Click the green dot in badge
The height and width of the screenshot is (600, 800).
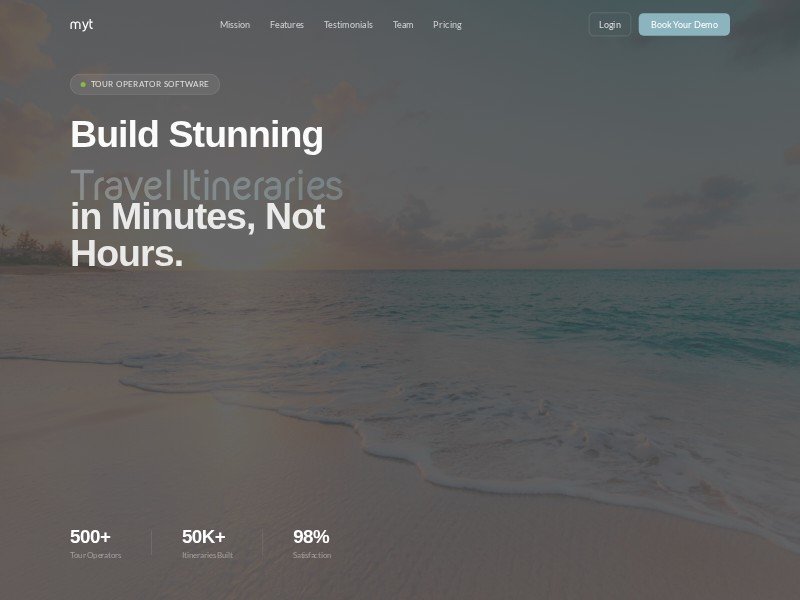pyautogui.click(x=83, y=84)
